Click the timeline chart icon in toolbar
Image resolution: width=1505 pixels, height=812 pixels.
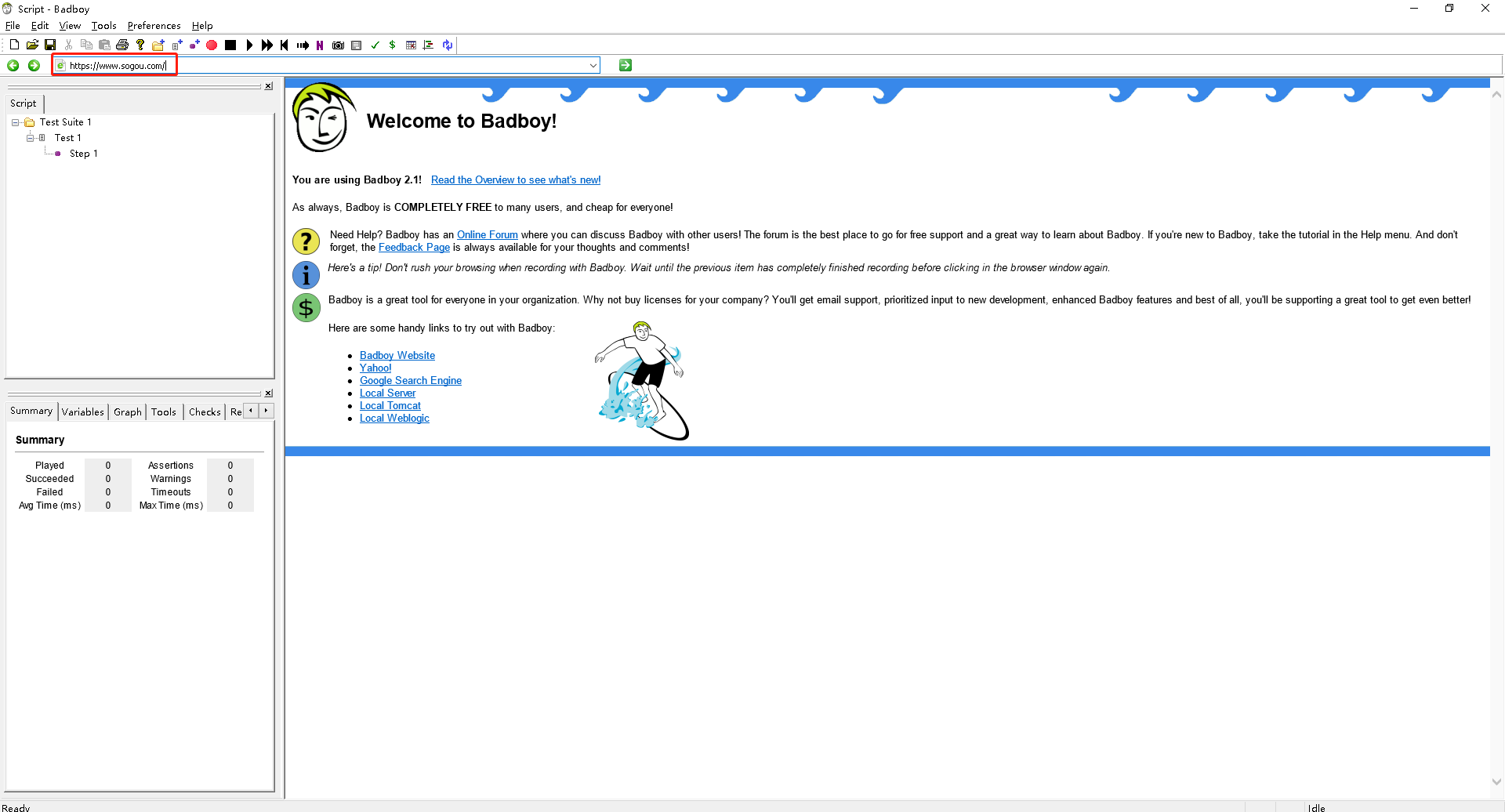coord(429,45)
